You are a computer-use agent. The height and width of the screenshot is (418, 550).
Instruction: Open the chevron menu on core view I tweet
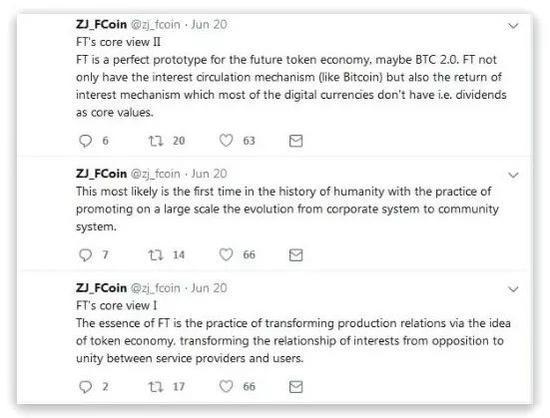click(x=513, y=289)
